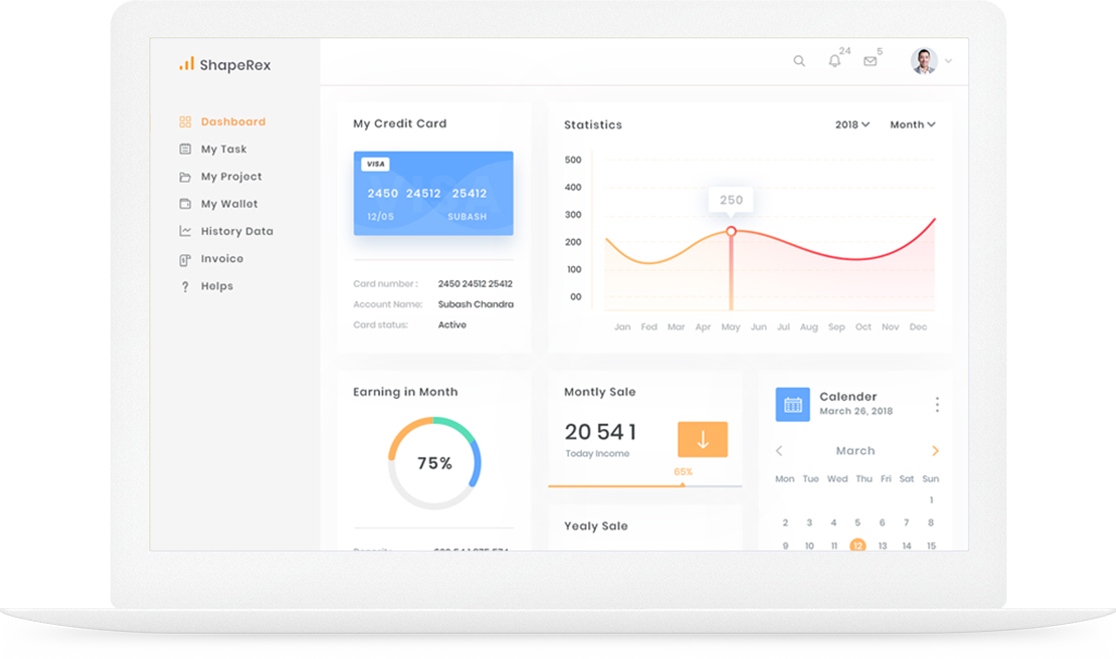Open the notifications bell icon
This screenshot has width=1116, height=659.
click(x=835, y=61)
